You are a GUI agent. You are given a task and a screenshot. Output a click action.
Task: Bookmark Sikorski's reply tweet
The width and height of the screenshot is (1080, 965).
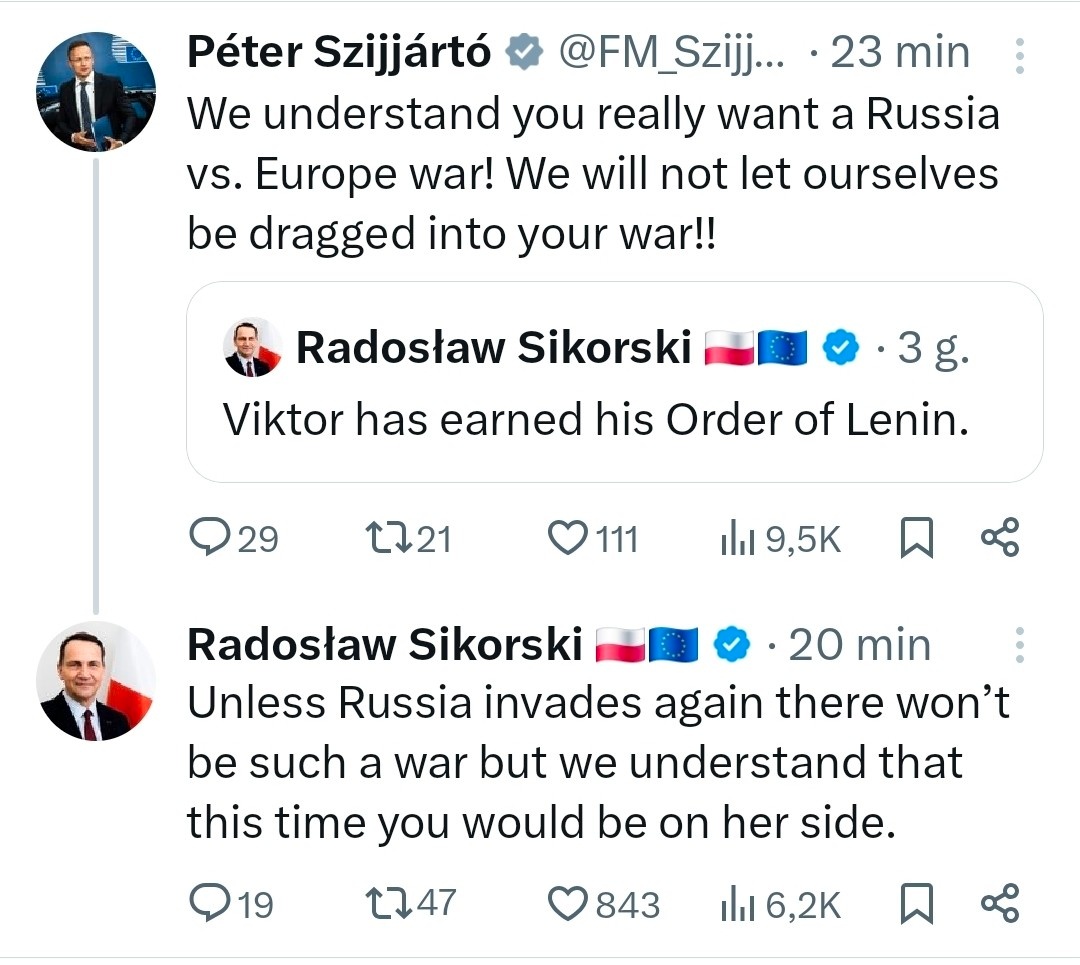916,905
